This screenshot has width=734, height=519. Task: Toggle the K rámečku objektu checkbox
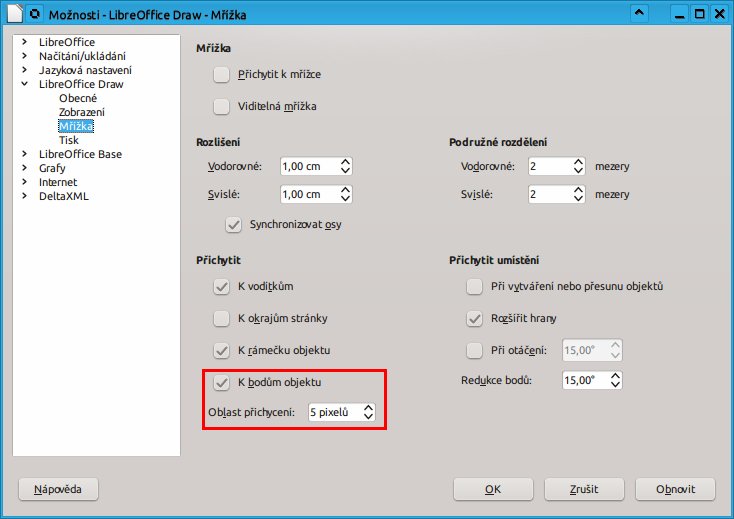pyautogui.click(x=221, y=350)
